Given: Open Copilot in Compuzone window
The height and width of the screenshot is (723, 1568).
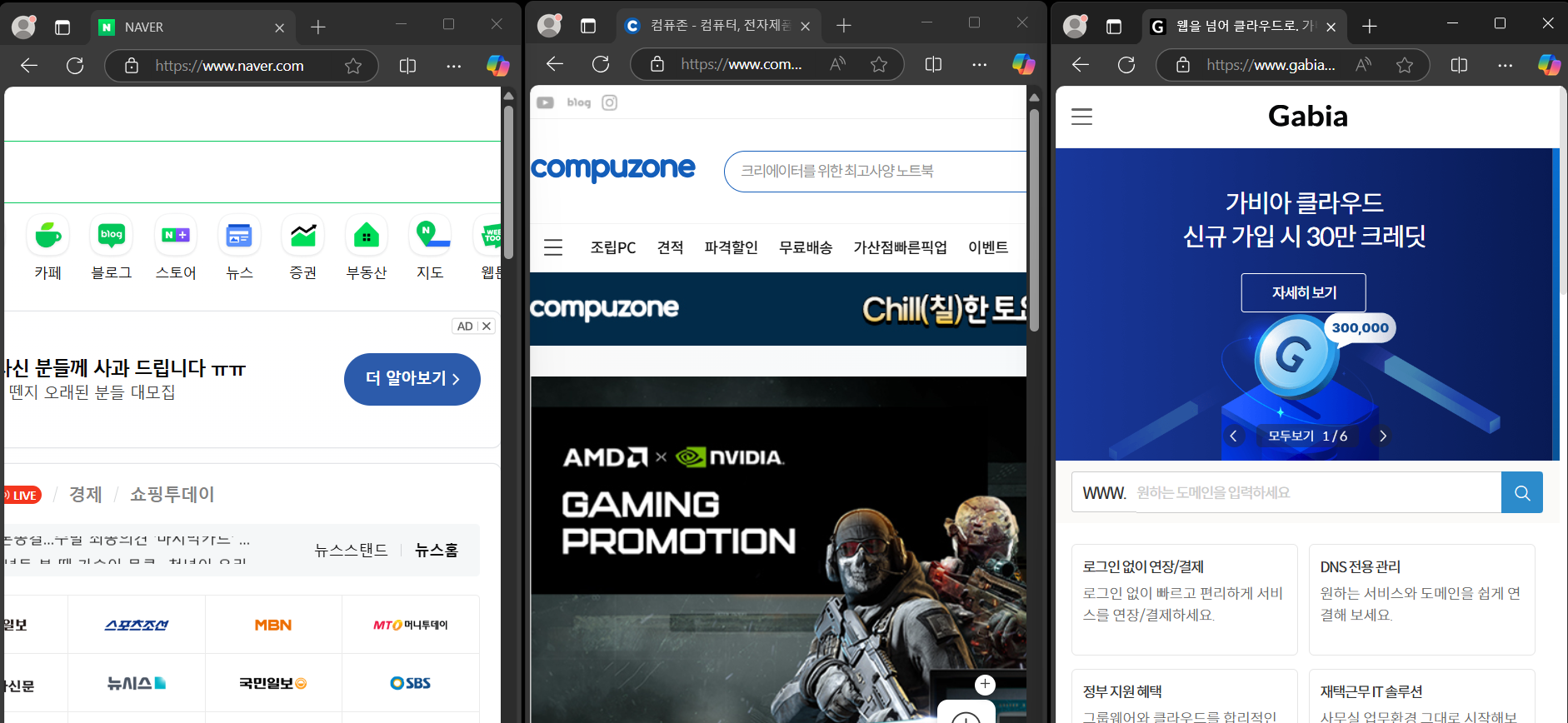Looking at the screenshot, I should pyautogui.click(x=1024, y=63).
